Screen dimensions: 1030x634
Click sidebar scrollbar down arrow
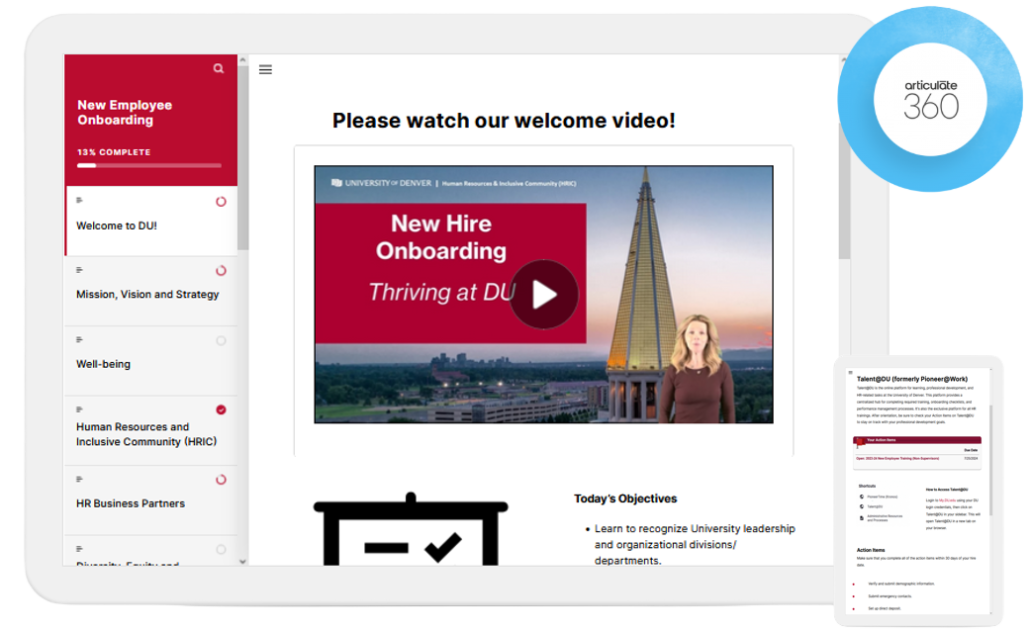[243, 561]
